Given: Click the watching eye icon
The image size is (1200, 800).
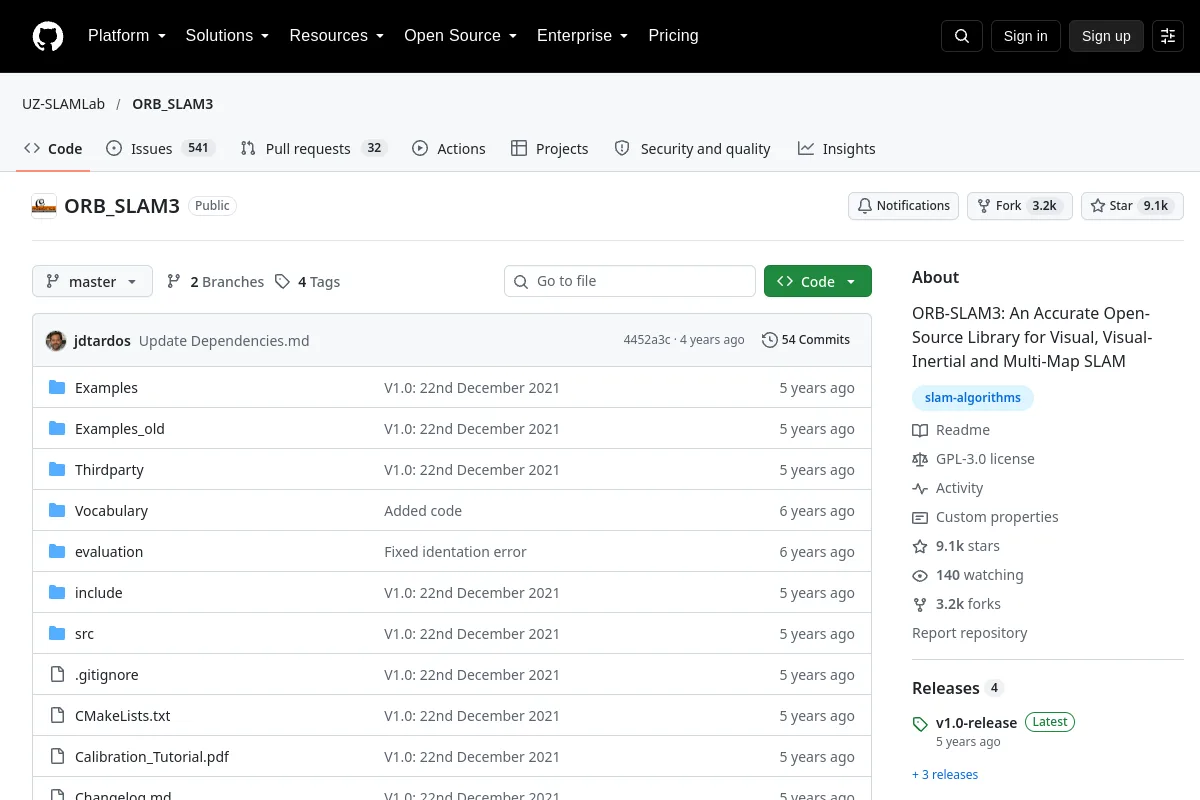Looking at the screenshot, I should [x=920, y=575].
